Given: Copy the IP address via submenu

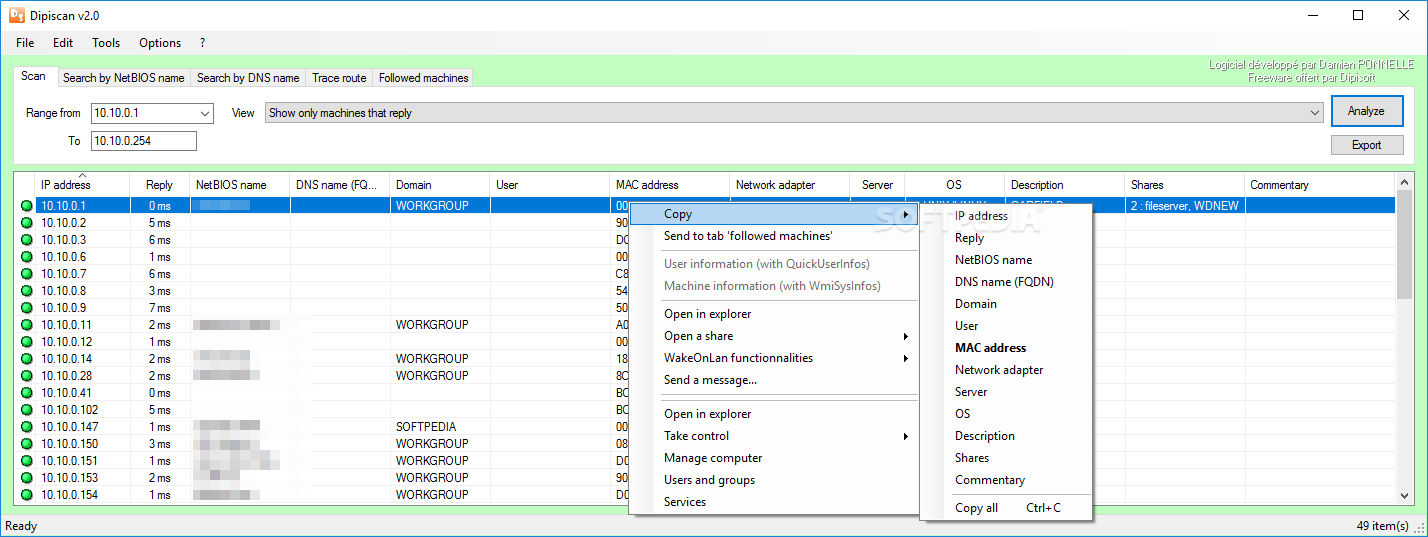Looking at the screenshot, I should point(1005,216).
